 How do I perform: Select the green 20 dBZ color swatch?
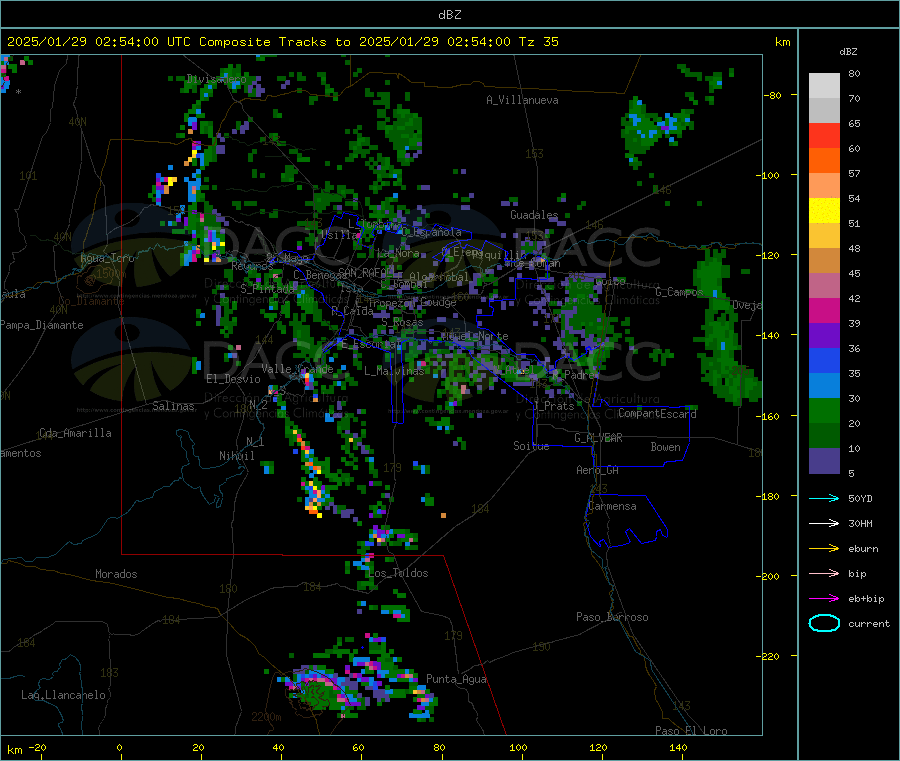[x=824, y=410]
